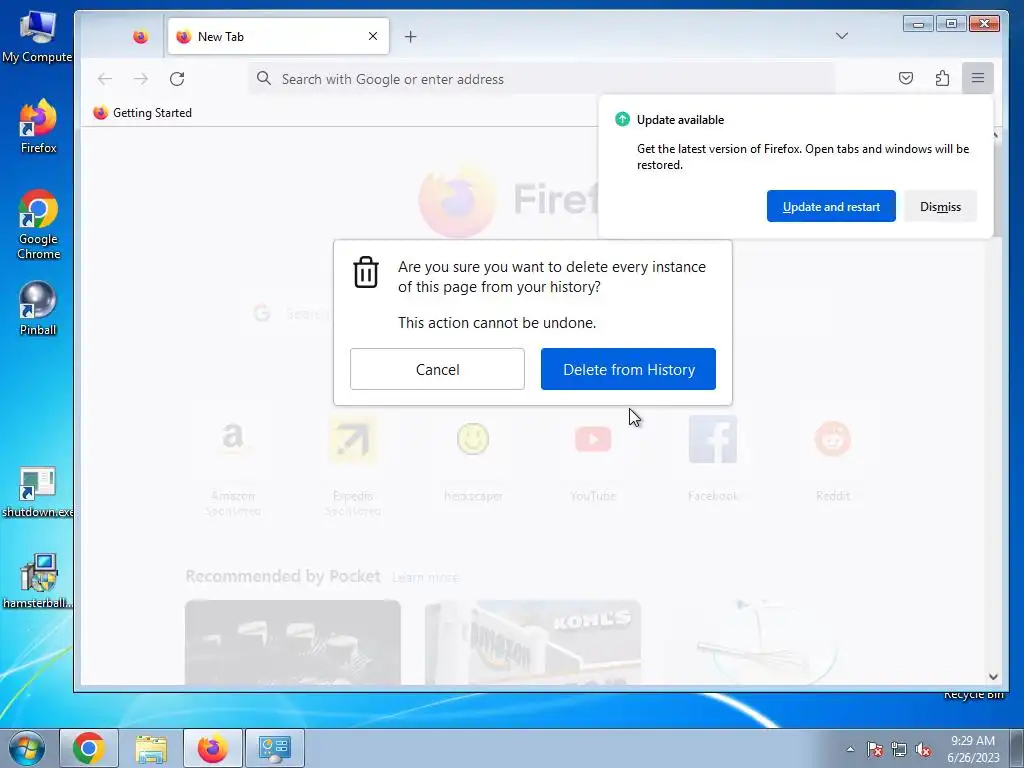The width and height of the screenshot is (1024, 768).
Task: Go forward one page
Action: point(141,79)
